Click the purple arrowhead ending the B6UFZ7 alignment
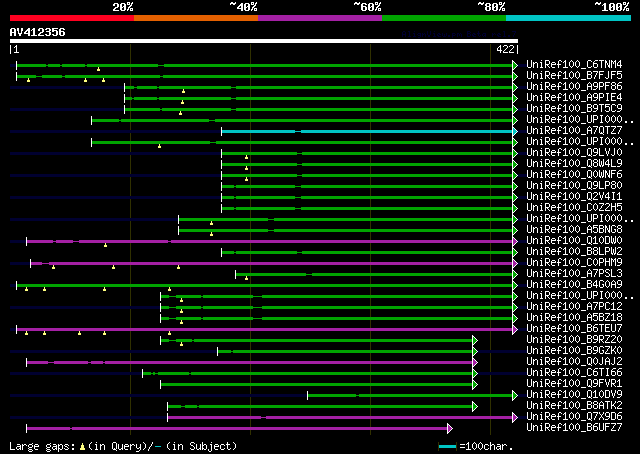This screenshot has width=640, height=454. [x=450, y=429]
